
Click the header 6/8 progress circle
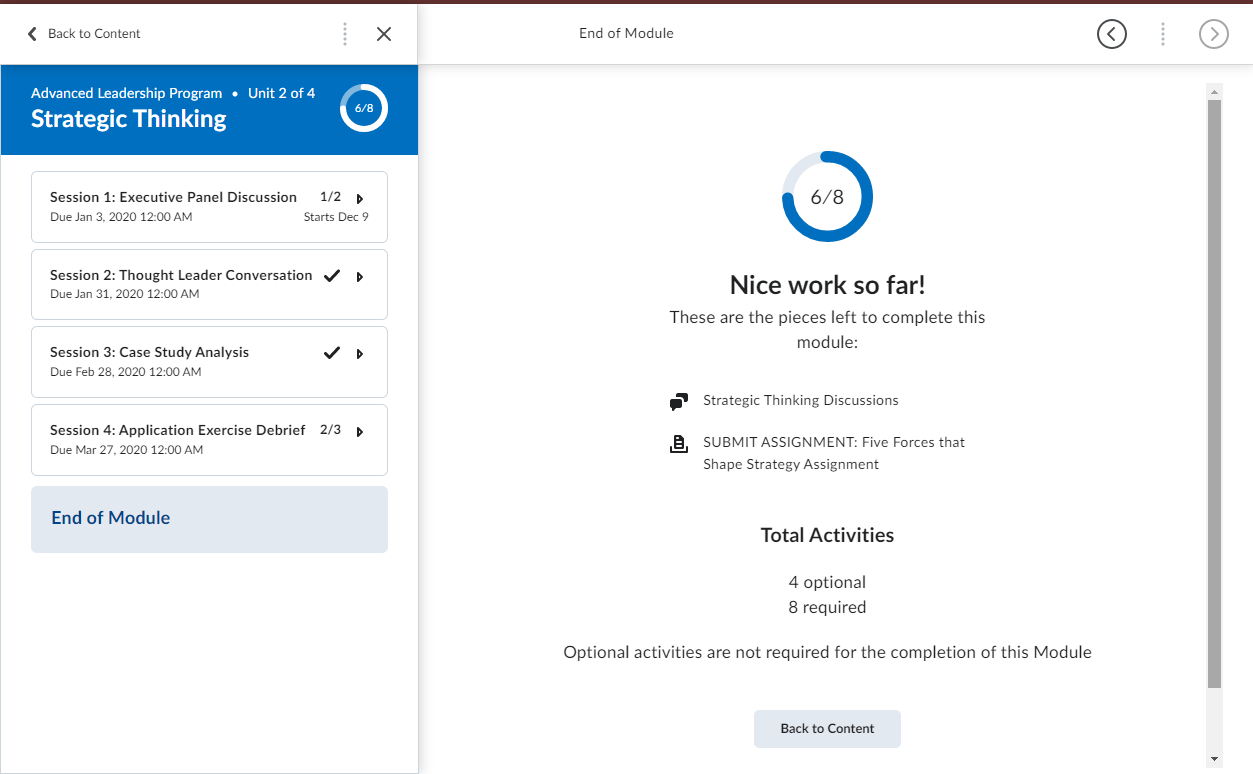tap(364, 108)
